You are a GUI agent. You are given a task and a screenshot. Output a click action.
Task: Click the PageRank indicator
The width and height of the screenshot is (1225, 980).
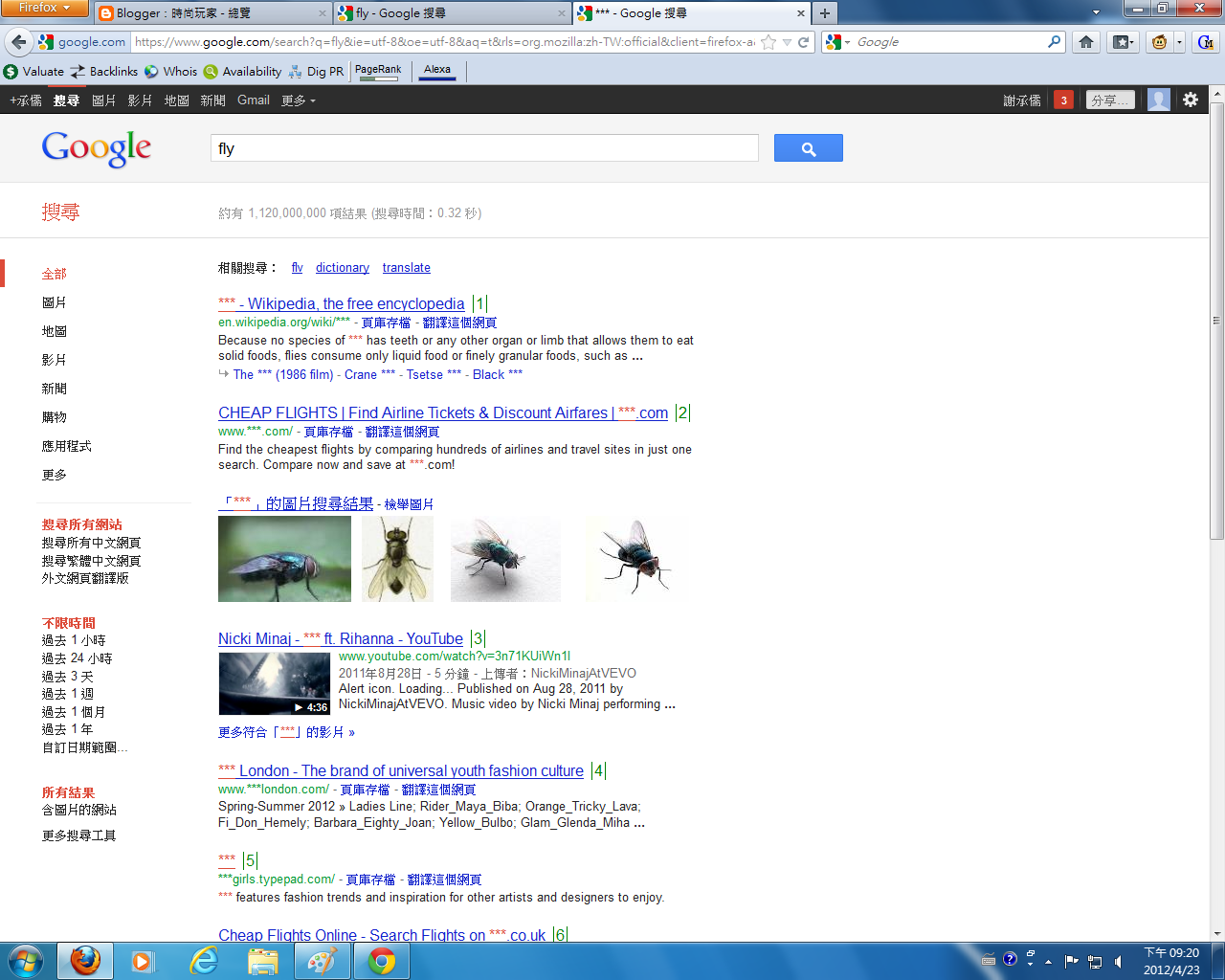click(x=378, y=71)
